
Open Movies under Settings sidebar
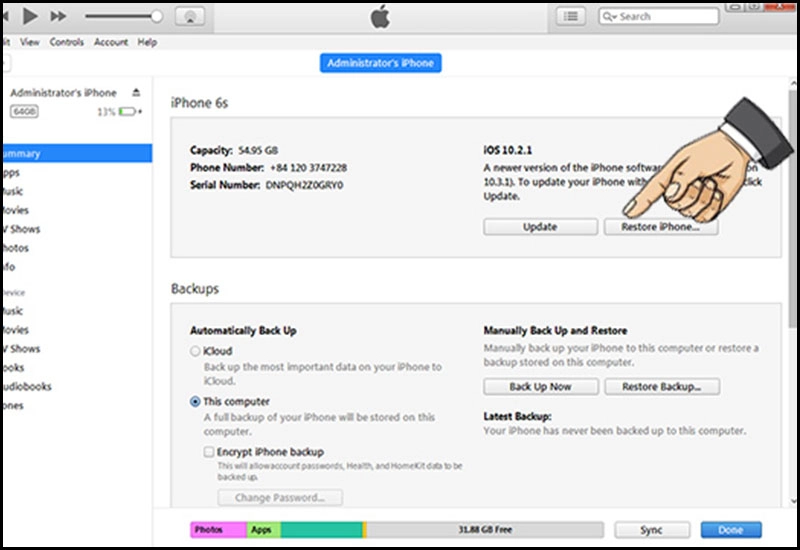tap(15, 210)
